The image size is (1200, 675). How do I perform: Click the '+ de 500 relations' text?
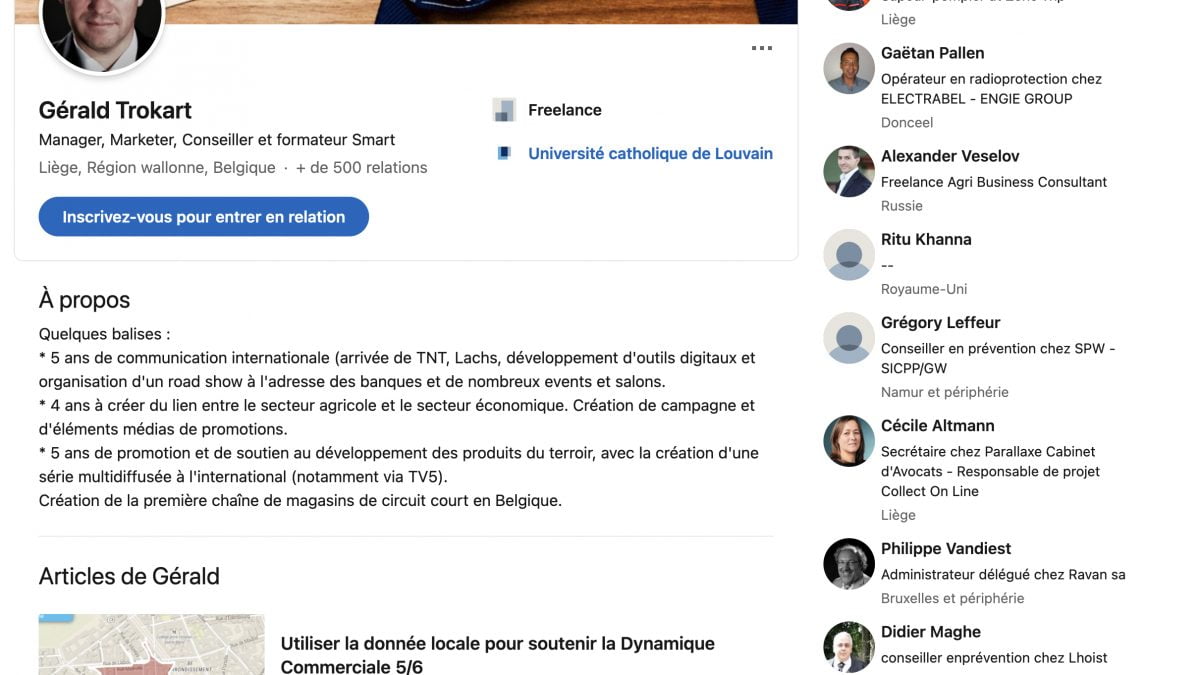(361, 168)
